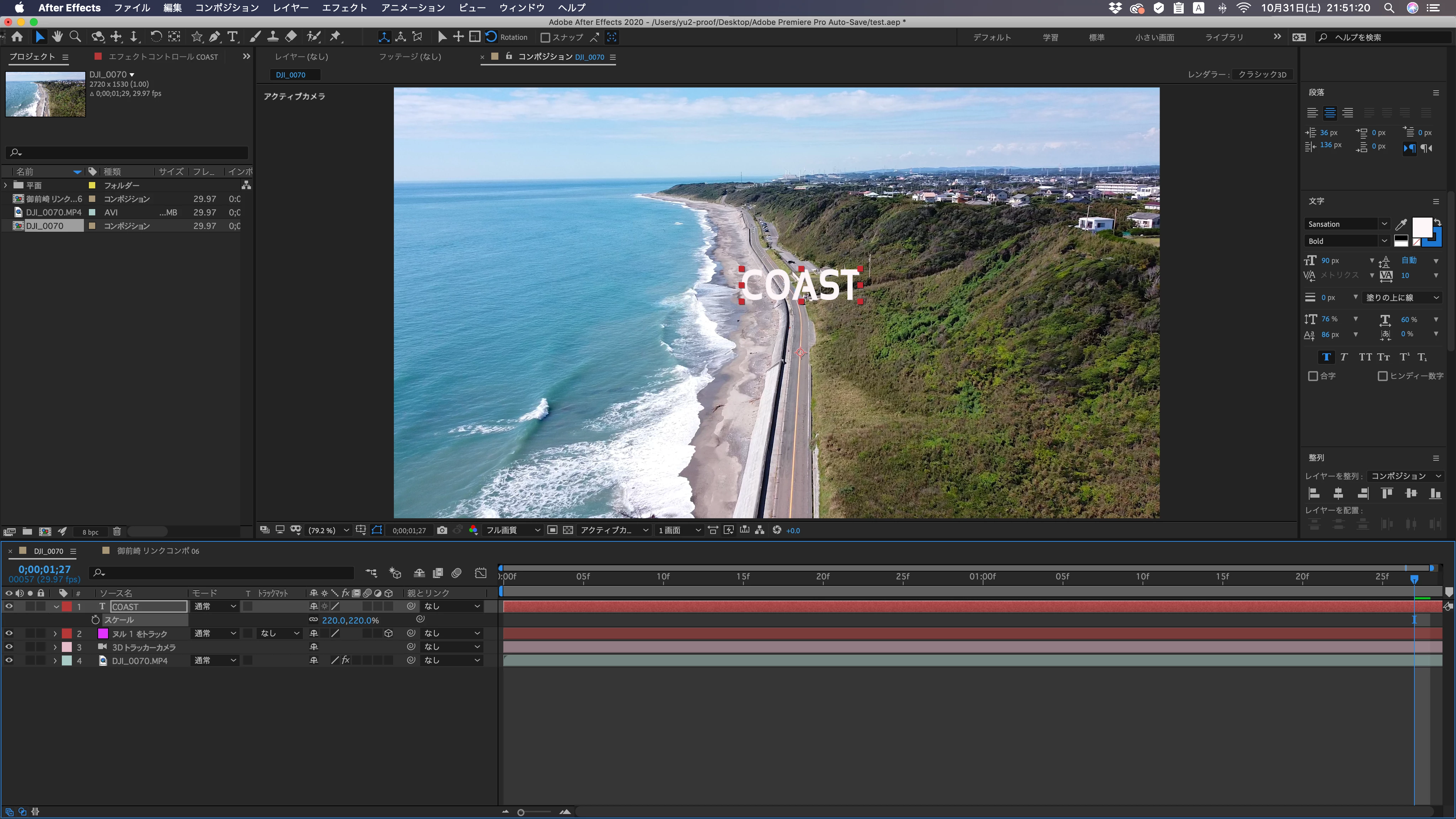Click the Scale stopwatch icon

click(96, 620)
